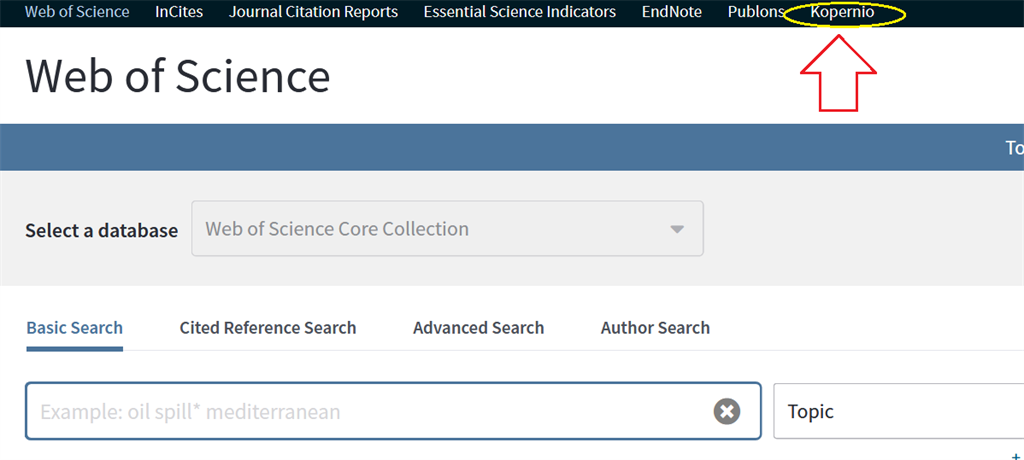Click the cut-off Tools menu in the blue bar
1024x460 pixels.
point(1014,148)
